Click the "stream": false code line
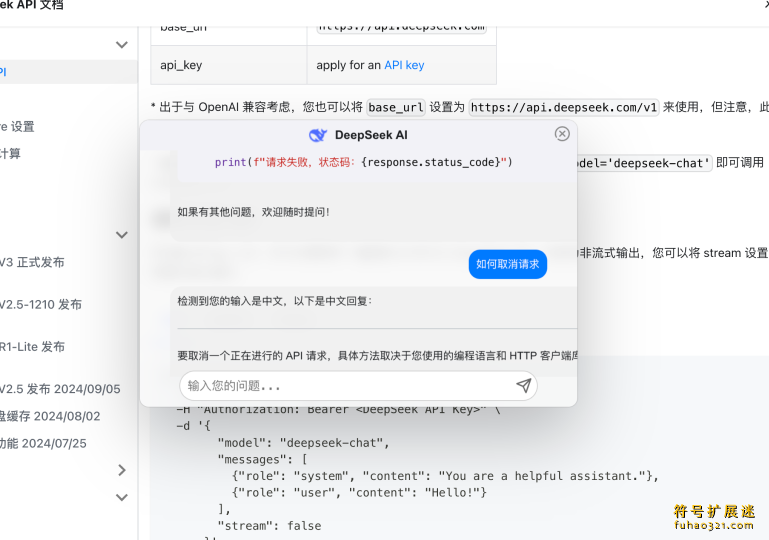Image resolution: width=769 pixels, height=540 pixels. click(269, 526)
